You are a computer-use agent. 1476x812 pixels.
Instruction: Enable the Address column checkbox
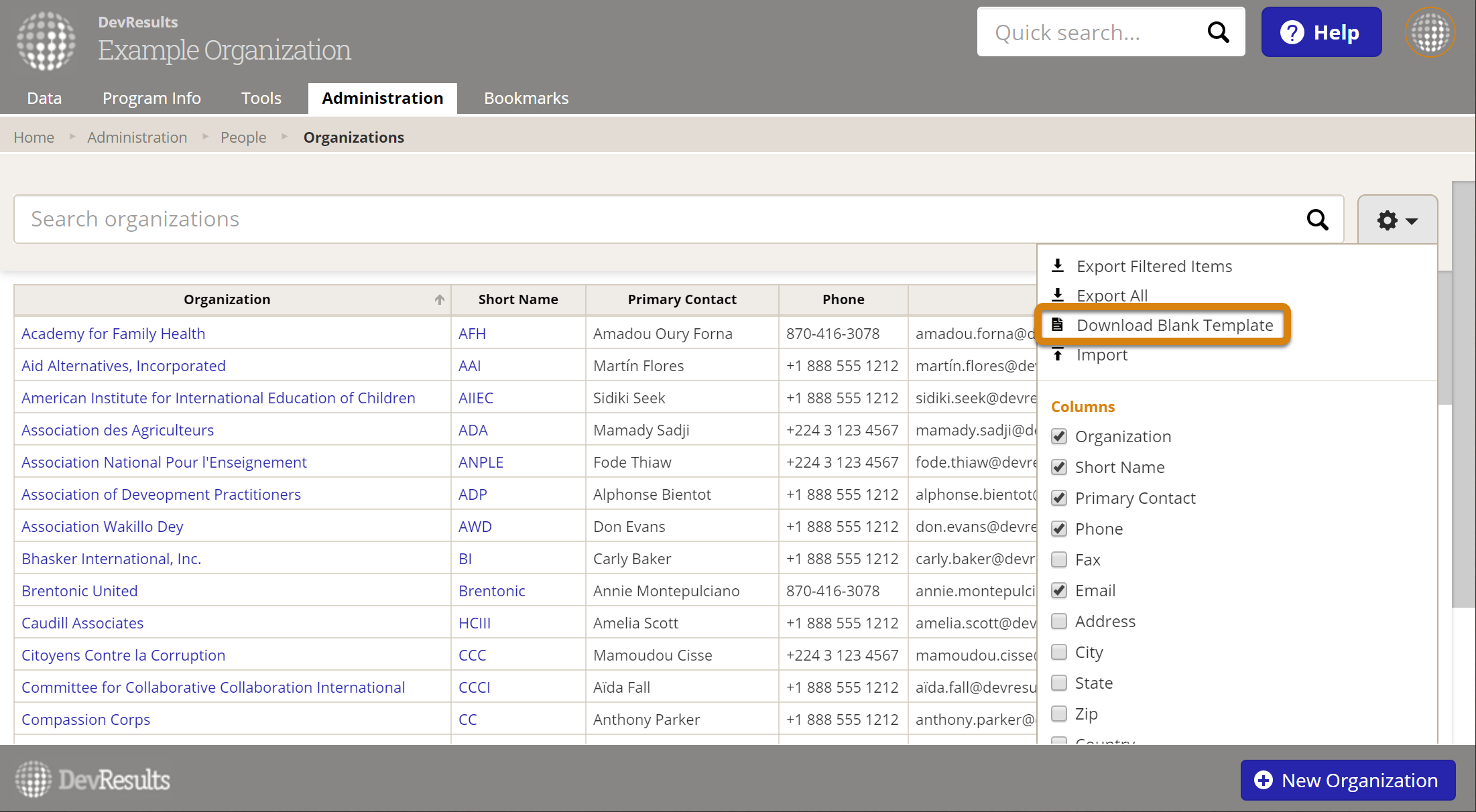pyautogui.click(x=1059, y=621)
